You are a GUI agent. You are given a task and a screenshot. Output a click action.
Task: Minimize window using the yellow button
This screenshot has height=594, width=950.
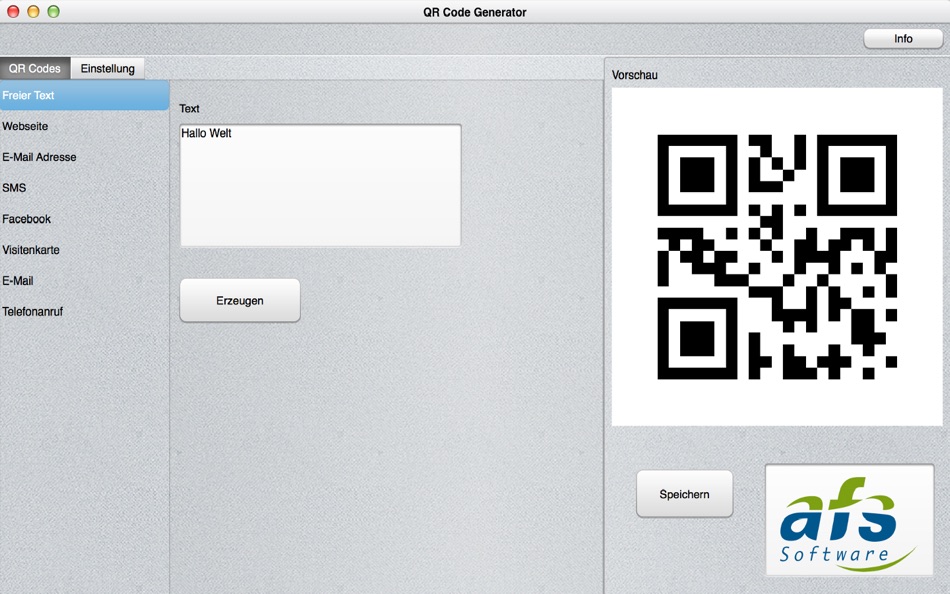[x=33, y=12]
